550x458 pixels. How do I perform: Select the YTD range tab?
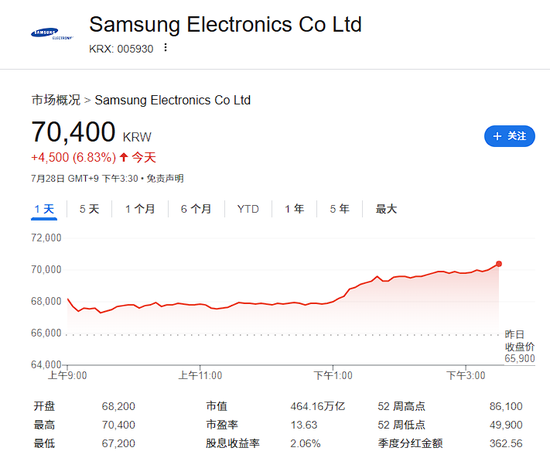[248, 209]
